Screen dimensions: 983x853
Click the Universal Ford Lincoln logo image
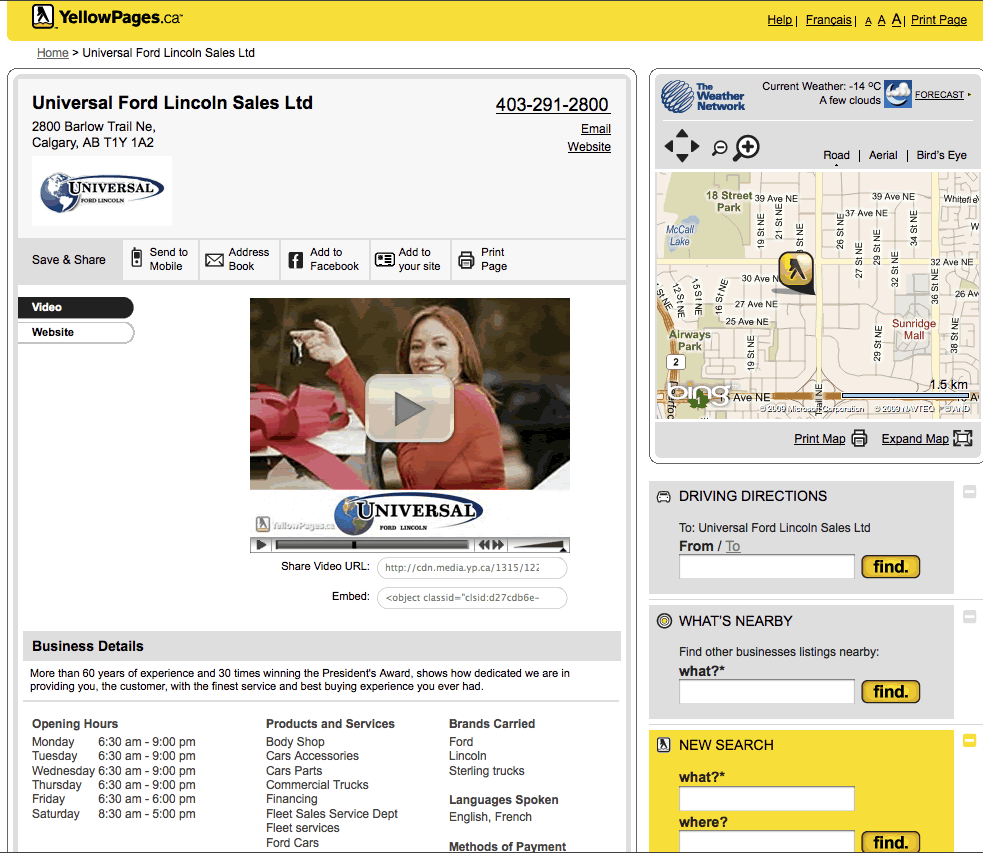(x=102, y=191)
